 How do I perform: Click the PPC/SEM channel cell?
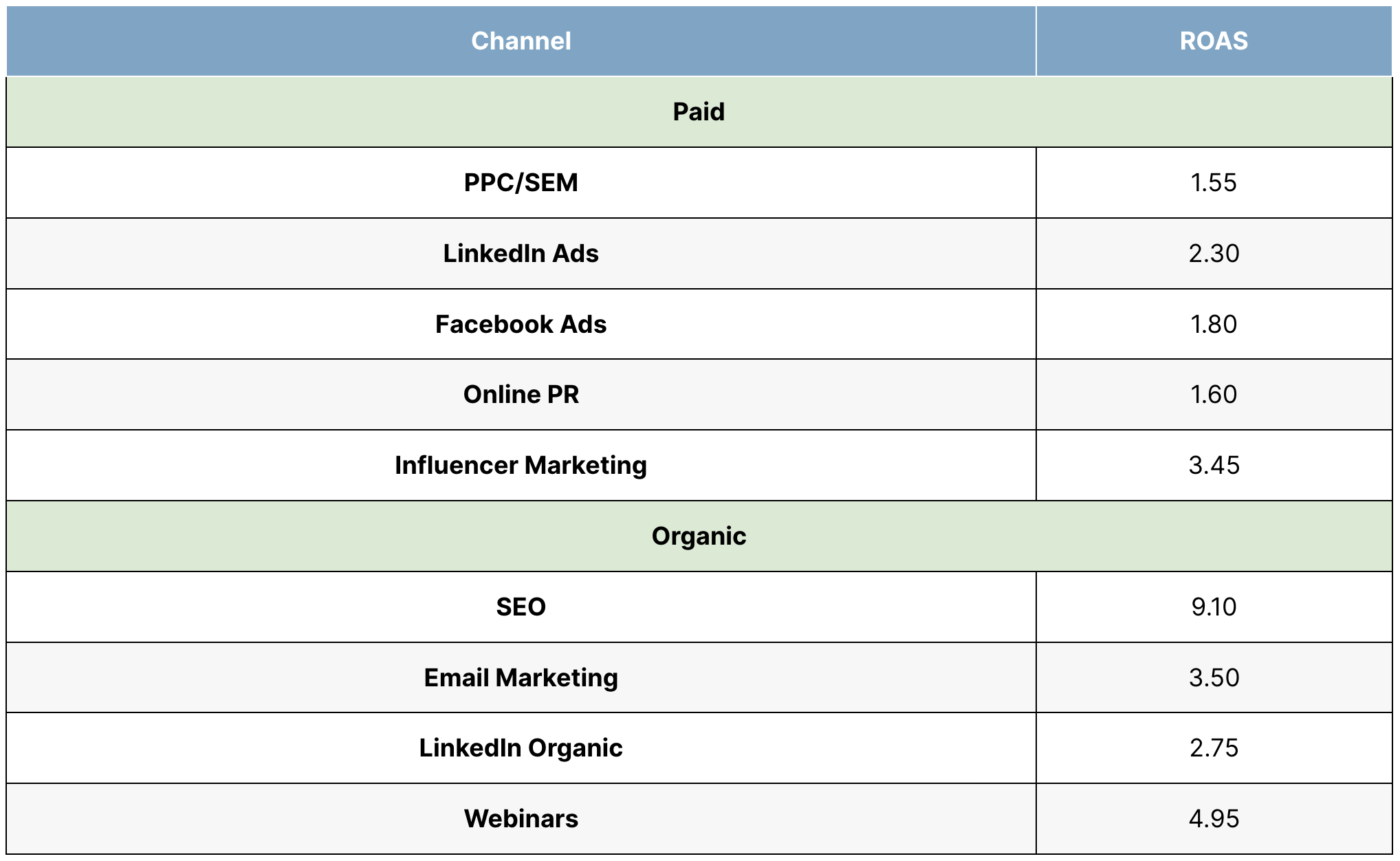click(x=521, y=183)
